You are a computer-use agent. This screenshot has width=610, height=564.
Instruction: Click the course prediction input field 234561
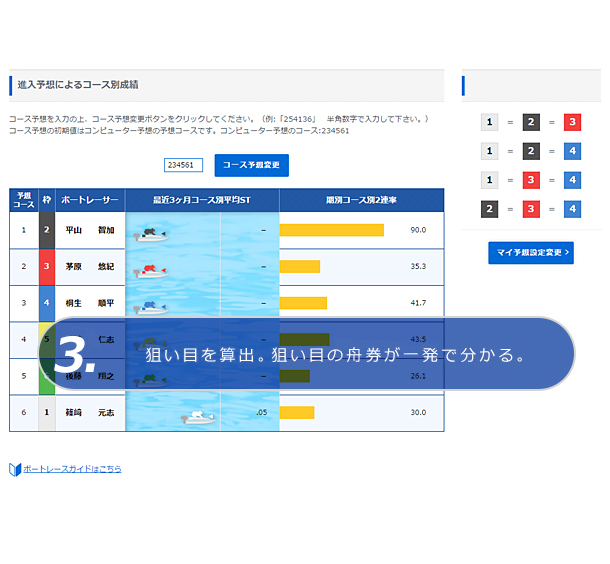184,165
